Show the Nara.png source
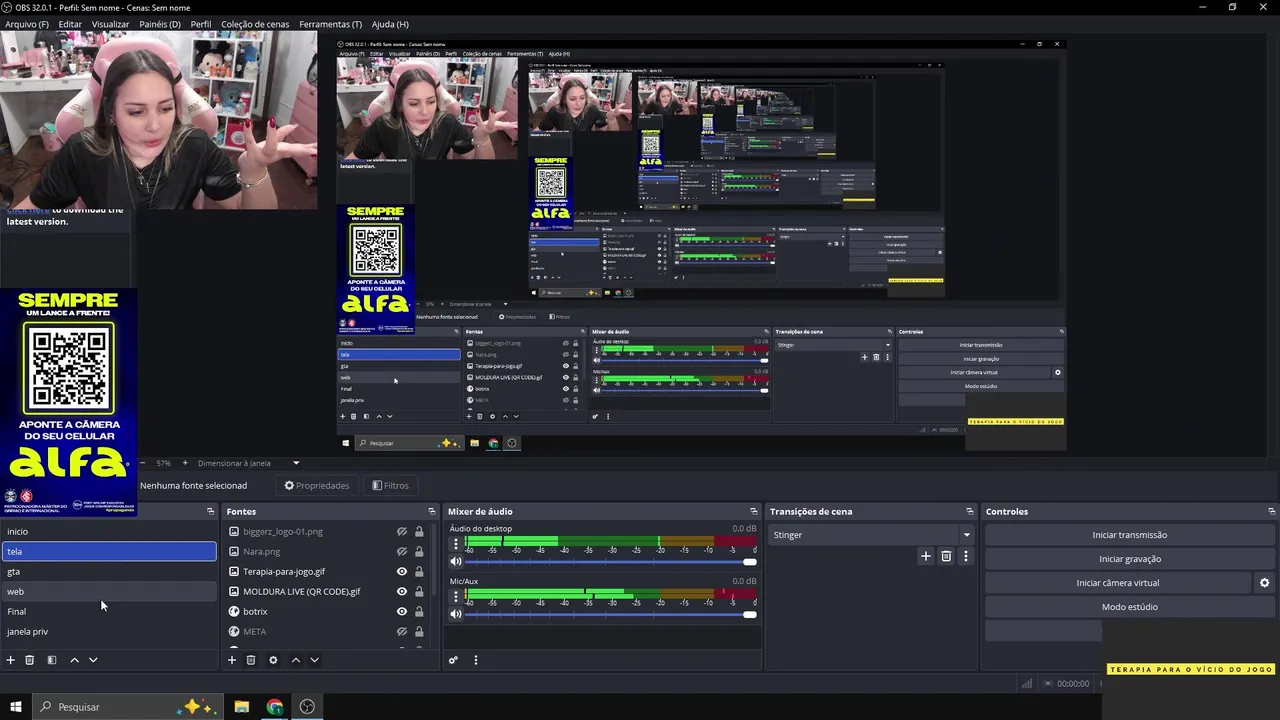 (x=402, y=551)
